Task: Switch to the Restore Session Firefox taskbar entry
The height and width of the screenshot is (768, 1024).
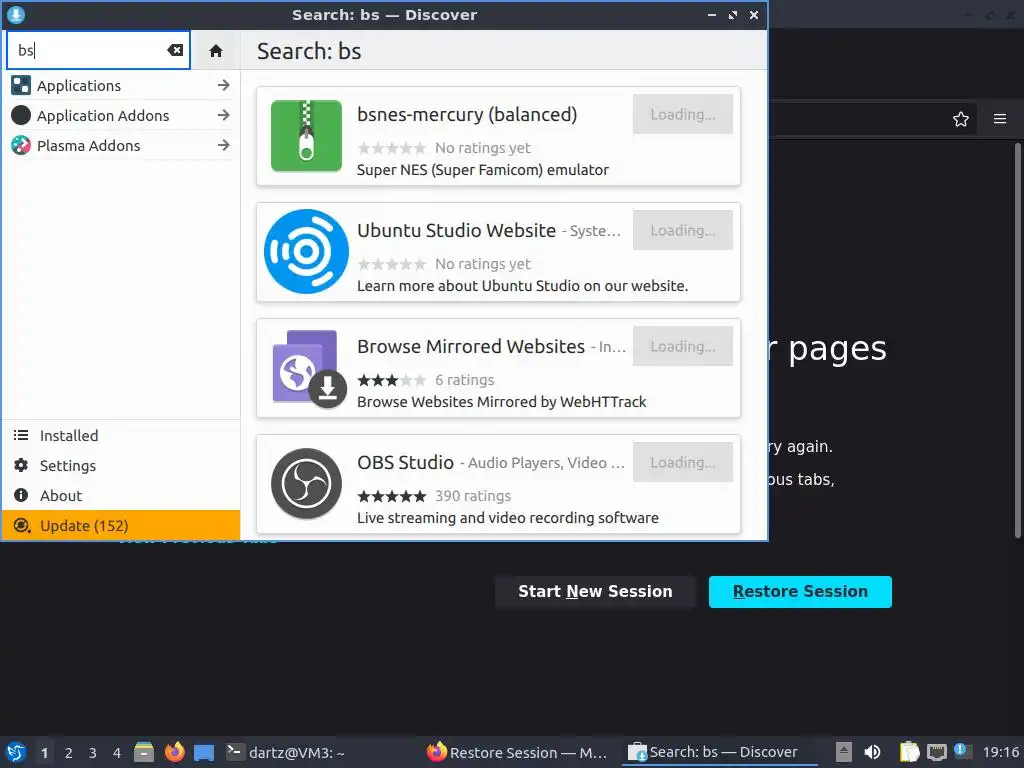Action: (517, 752)
